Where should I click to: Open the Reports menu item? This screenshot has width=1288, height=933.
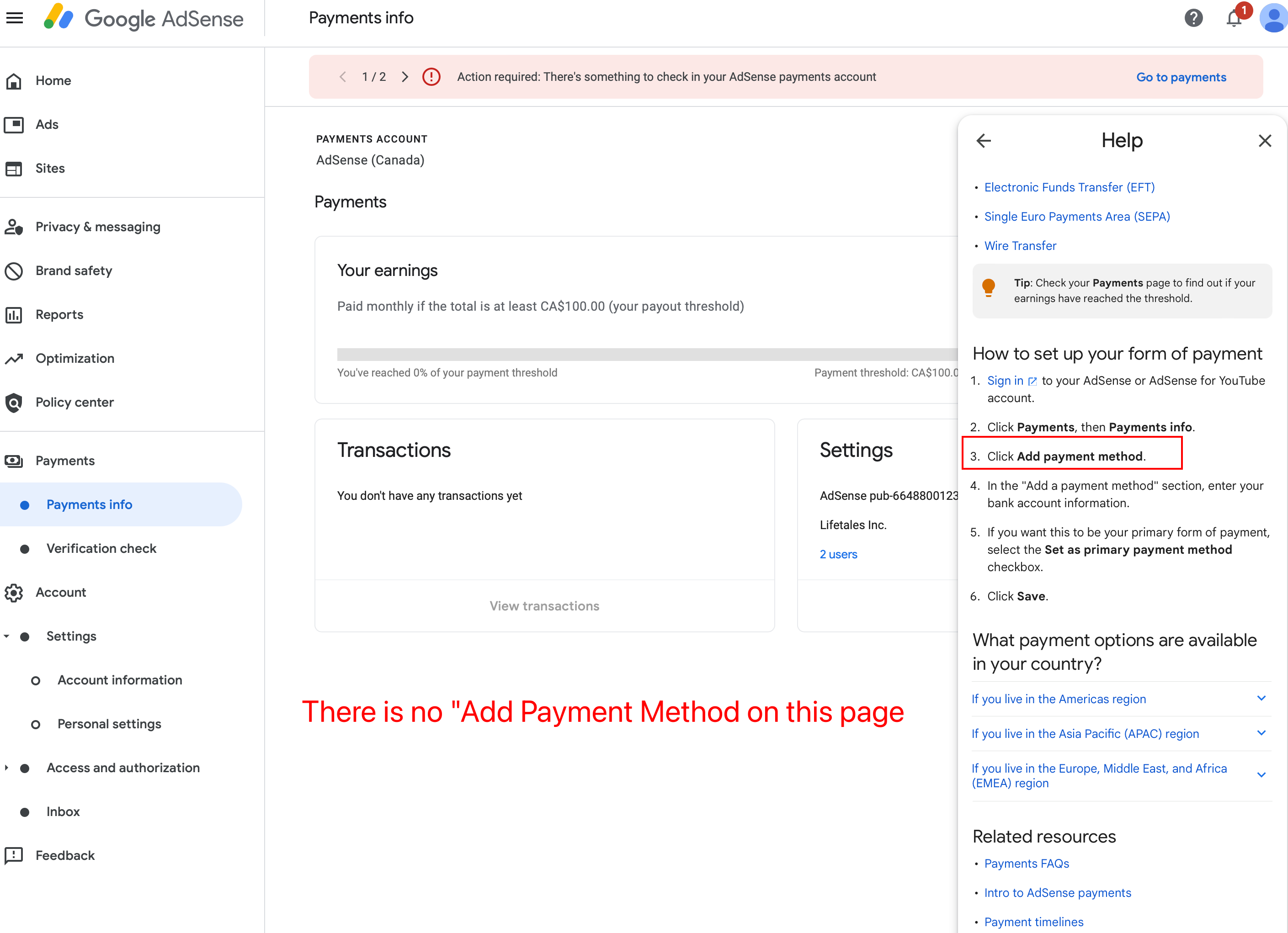click(59, 315)
